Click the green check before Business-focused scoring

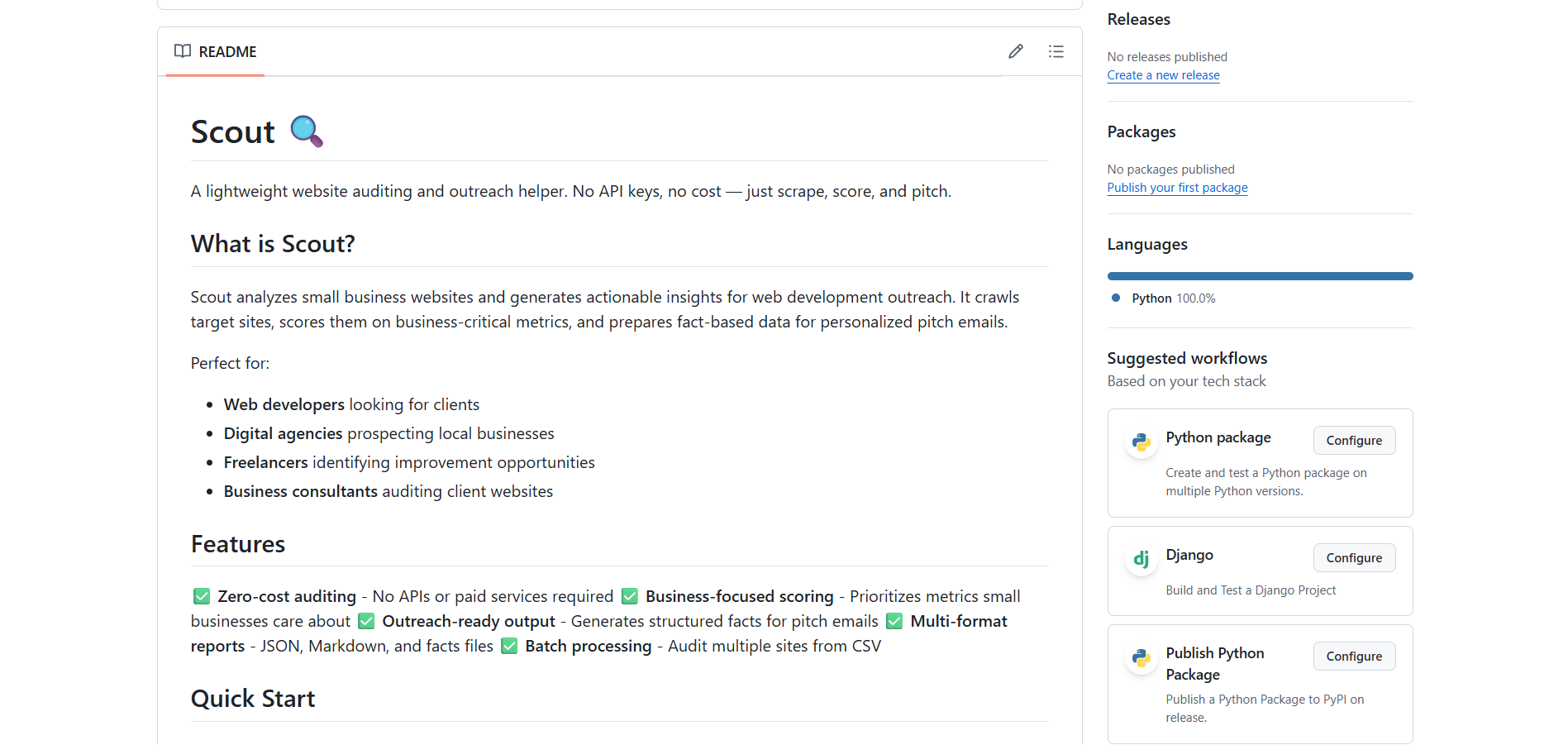click(630, 596)
